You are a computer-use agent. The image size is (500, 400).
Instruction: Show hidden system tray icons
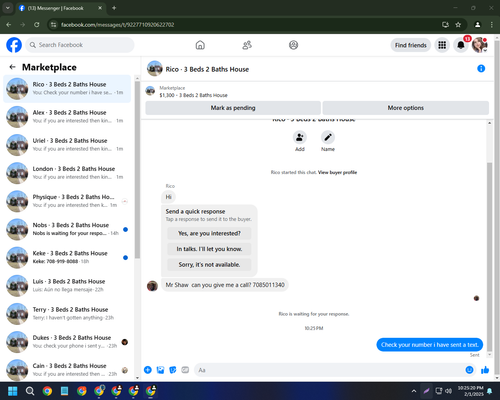(414, 391)
